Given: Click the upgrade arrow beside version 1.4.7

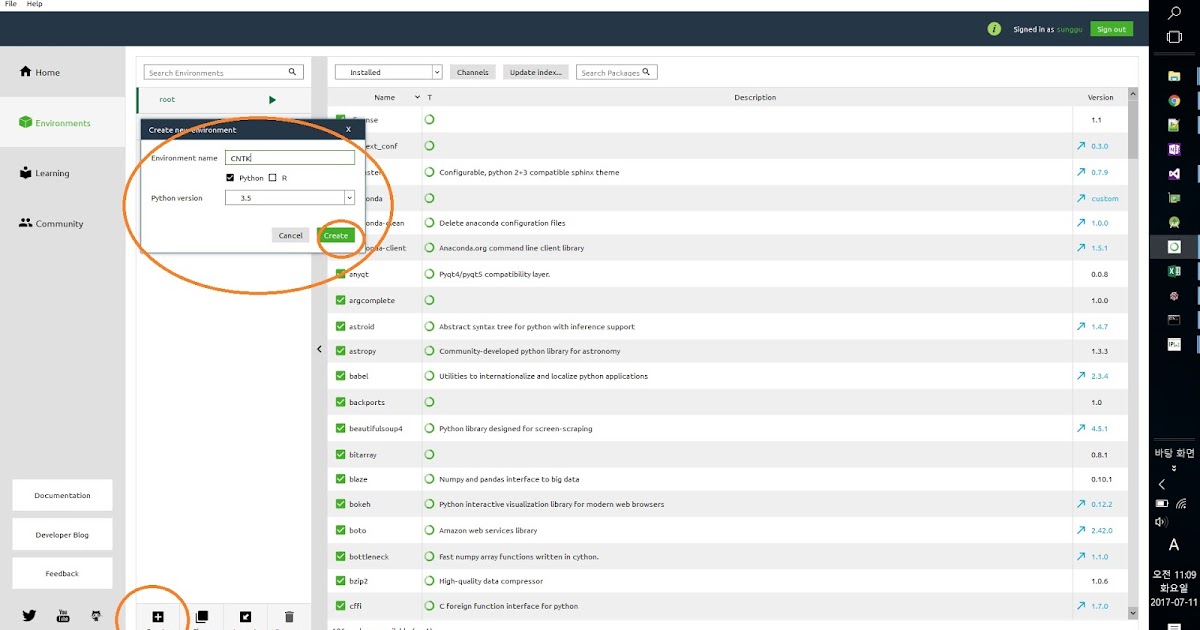Looking at the screenshot, I should 1081,326.
